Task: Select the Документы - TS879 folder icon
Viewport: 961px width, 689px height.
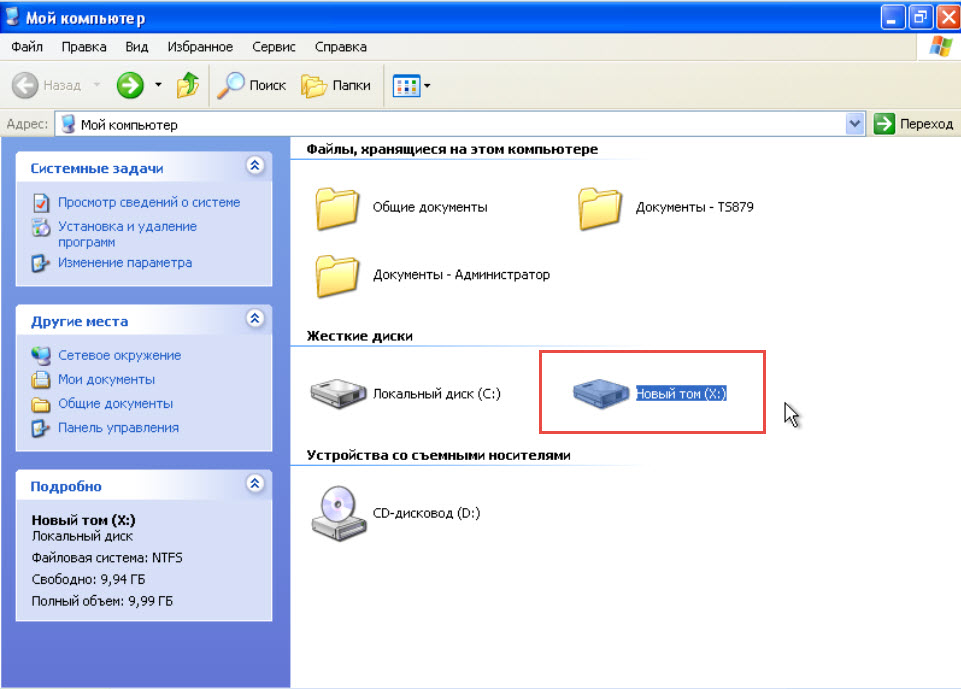Action: point(599,208)
